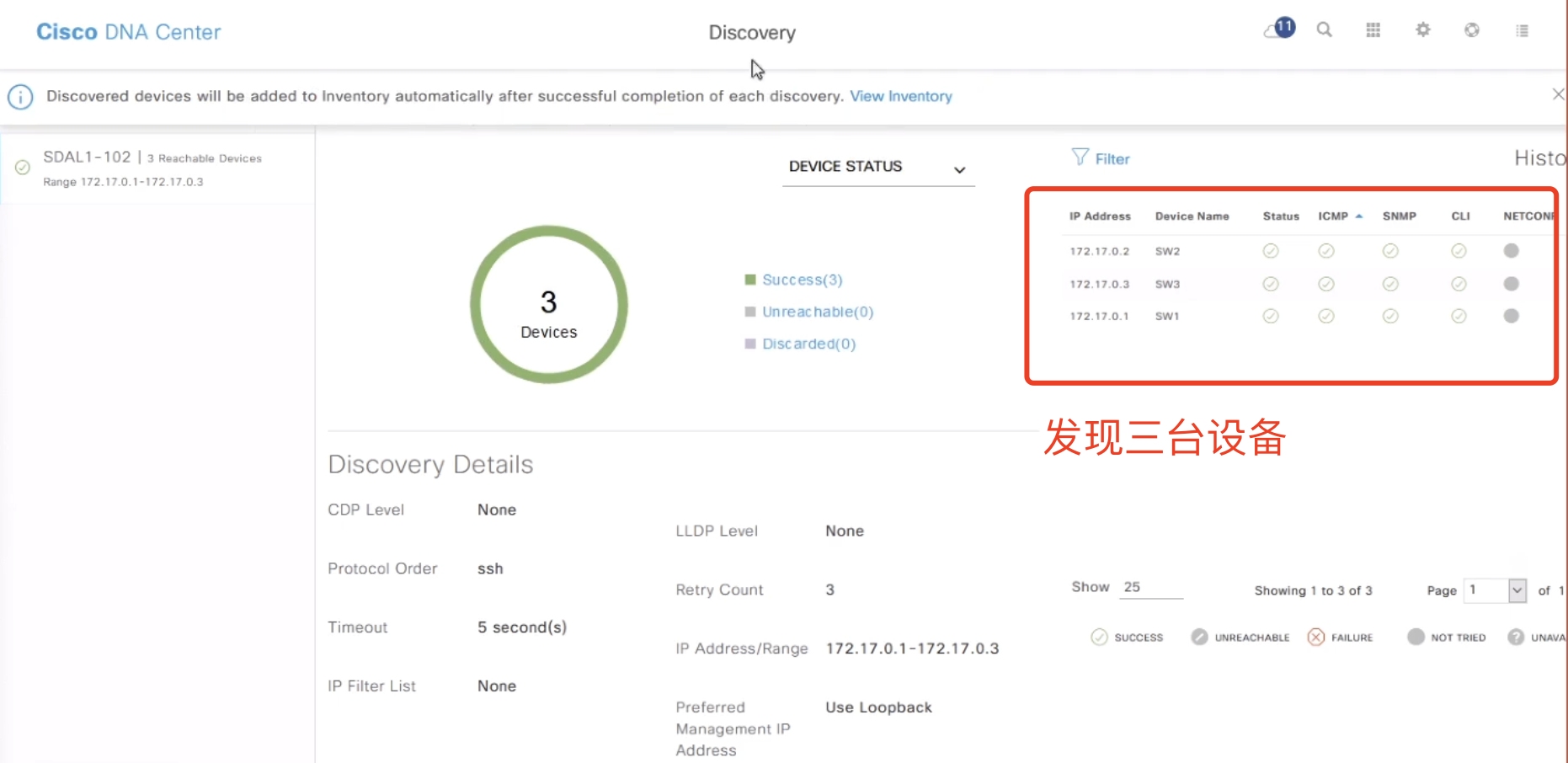Viewport: 1568px width, 763px height.
Task: Click the UNREACHABLE legend icon
Action: click(x=1199, y=637)
